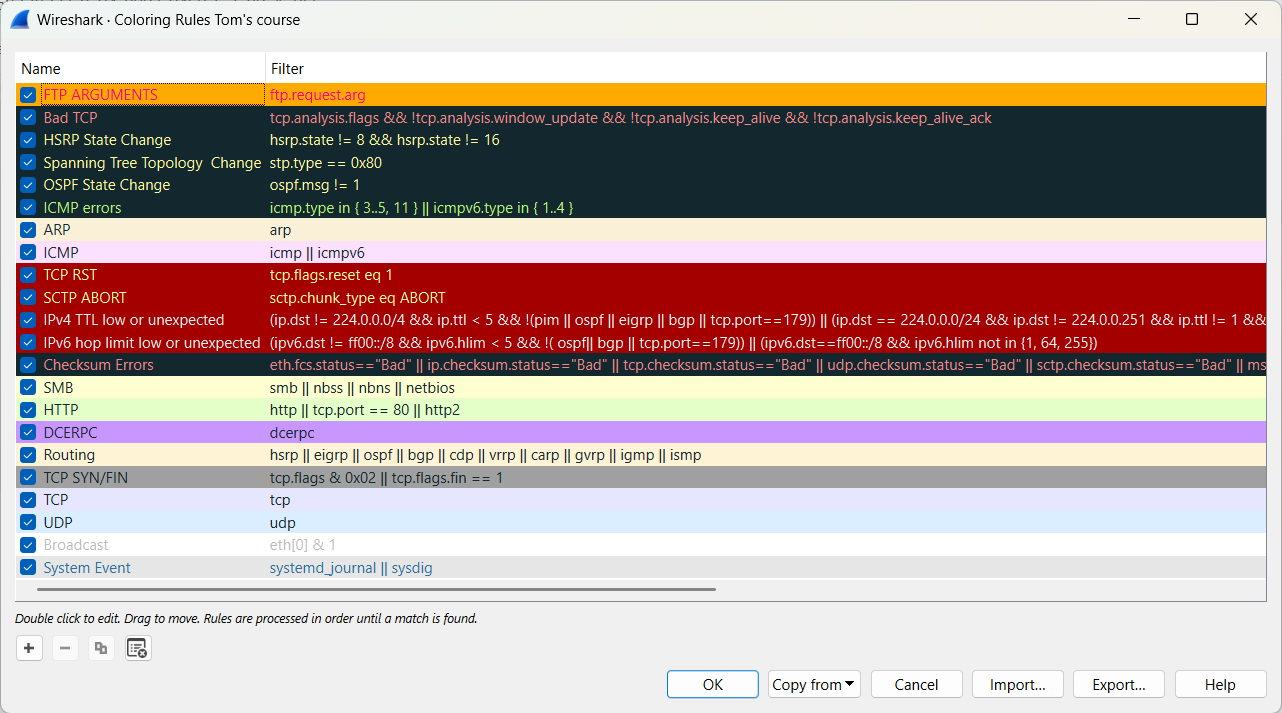
Task: Disable the ARP rule checkbox
Action: (28, 230)
